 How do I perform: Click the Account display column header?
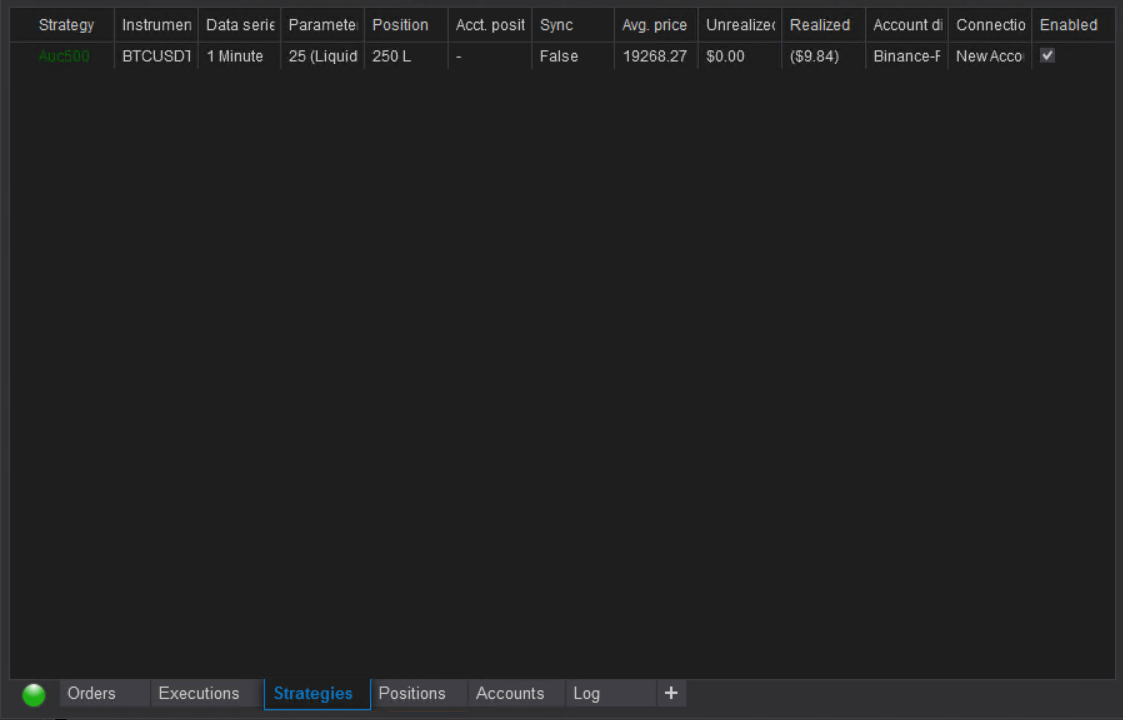coord(907,25)
